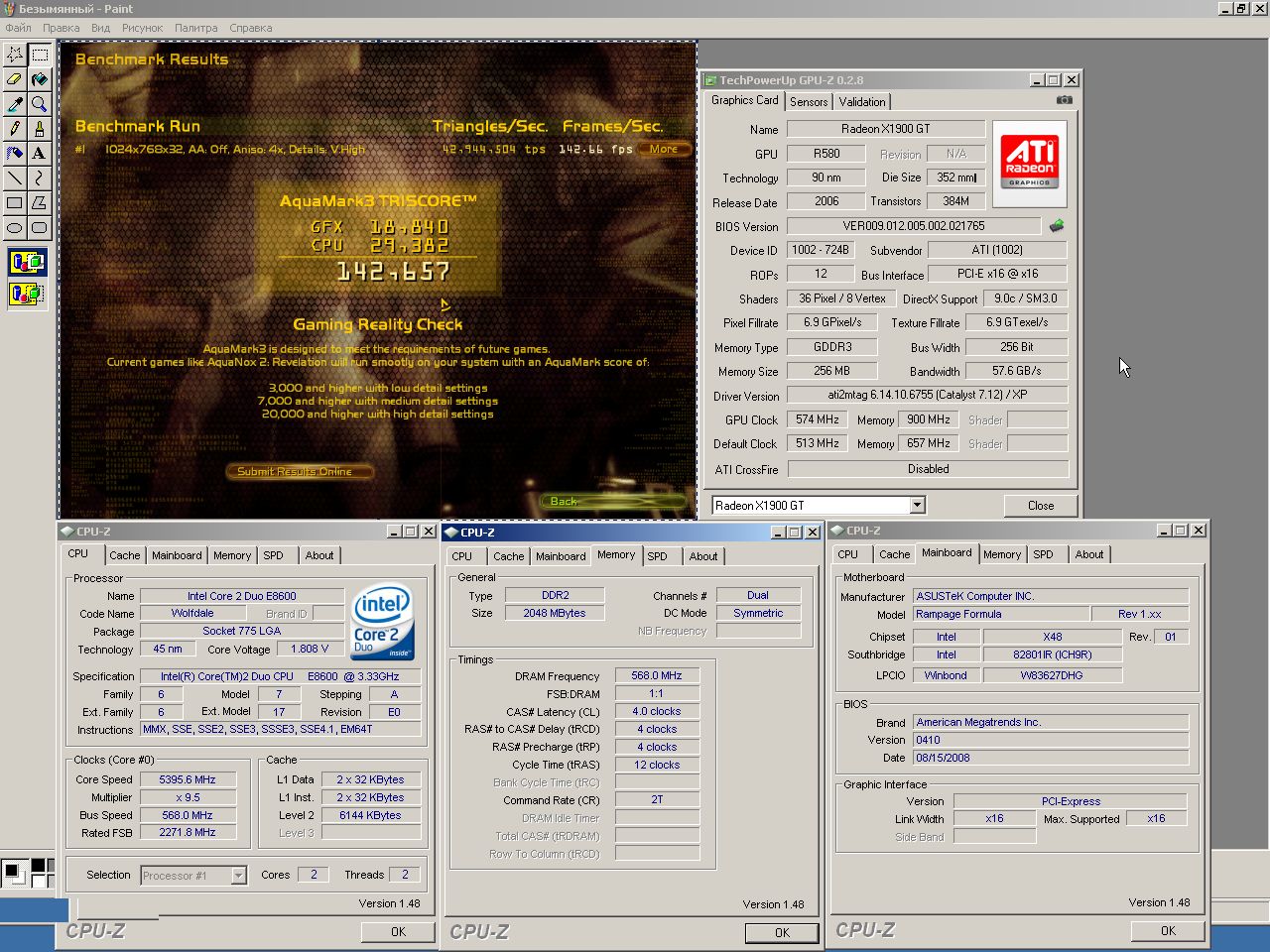The height and width of the screenshot is (952, 1270).
Task: Click the BIOS date 08/15/2008
Action: pyautogui.click(x=1051, y=758)
